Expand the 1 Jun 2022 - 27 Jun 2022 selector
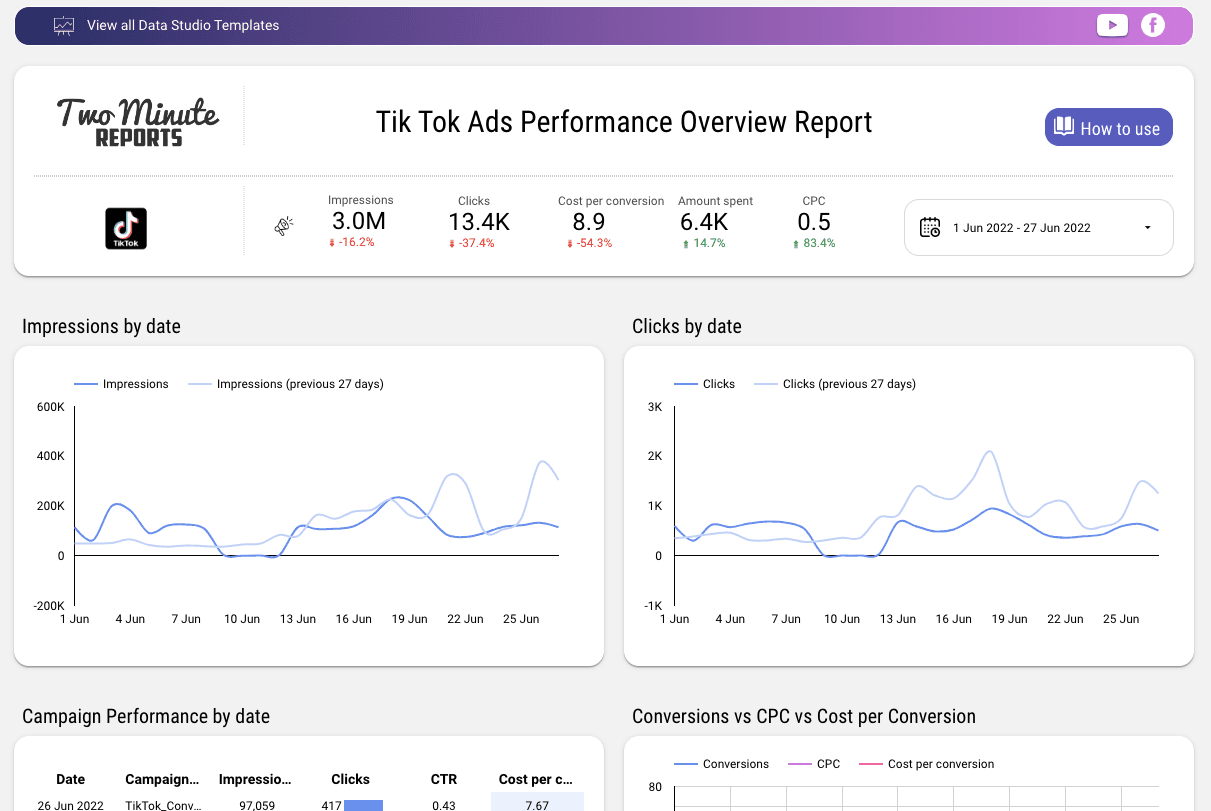This screenshot has height=811, width=1211. [x=1021, y=228]
